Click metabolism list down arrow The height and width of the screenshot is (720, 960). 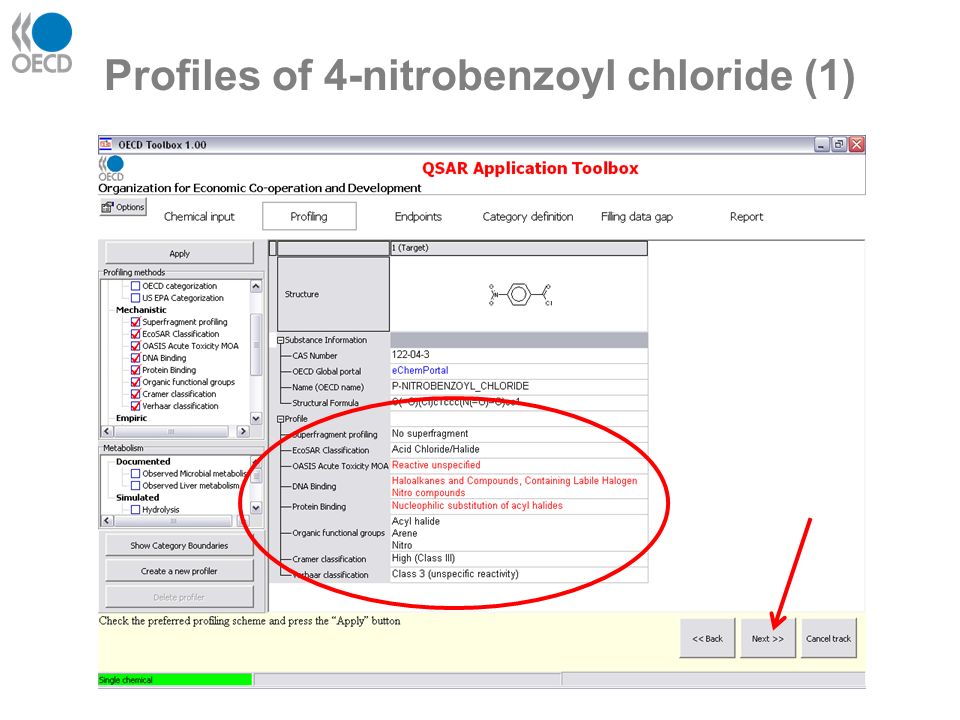[x=257, y=508]
